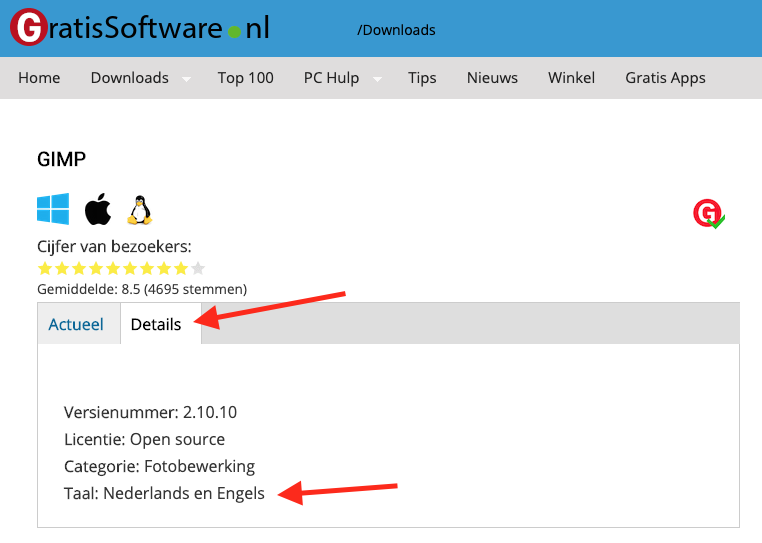762x543 pixels.
Task: Open the Tips menu item
Action: pos(422,78)
